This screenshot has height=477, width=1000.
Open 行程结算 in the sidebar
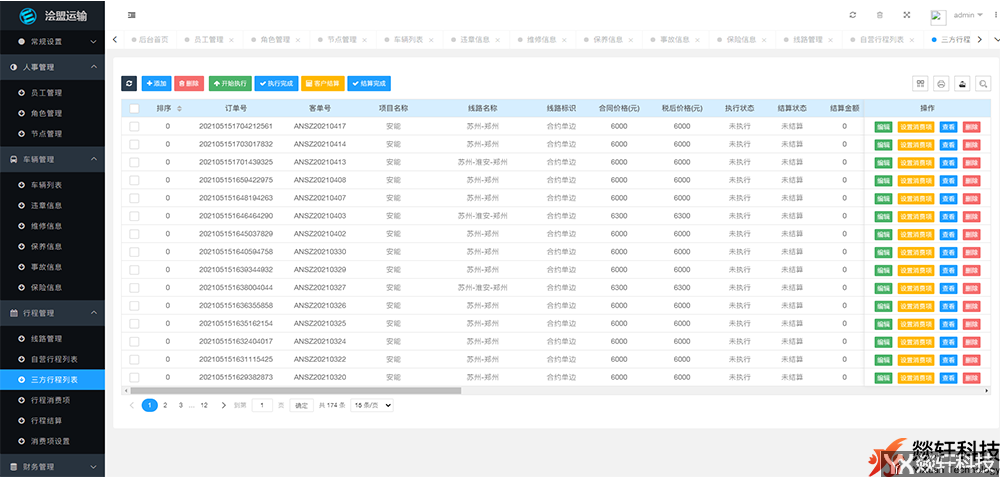47,421
